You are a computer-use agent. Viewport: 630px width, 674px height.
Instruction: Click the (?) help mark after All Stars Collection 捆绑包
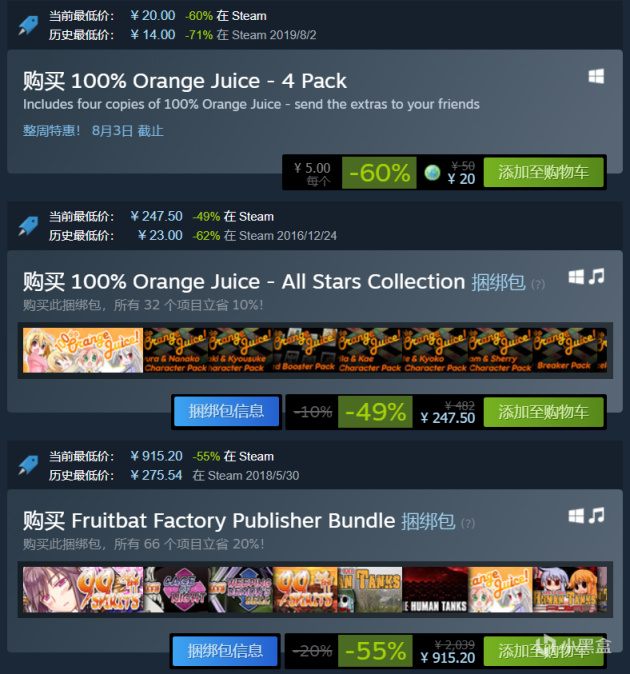538,285
